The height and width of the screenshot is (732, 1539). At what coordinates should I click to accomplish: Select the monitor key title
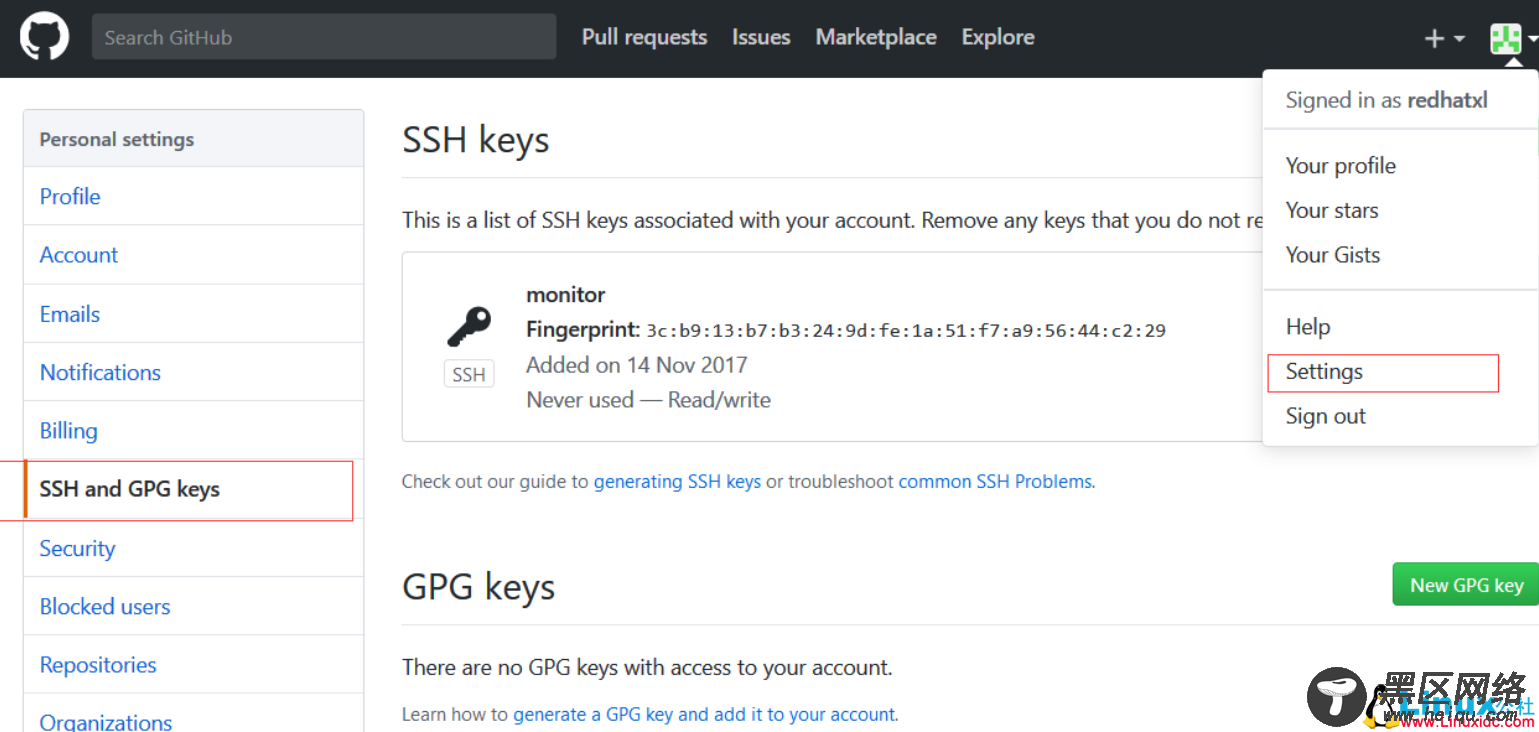tap(566, 294)
